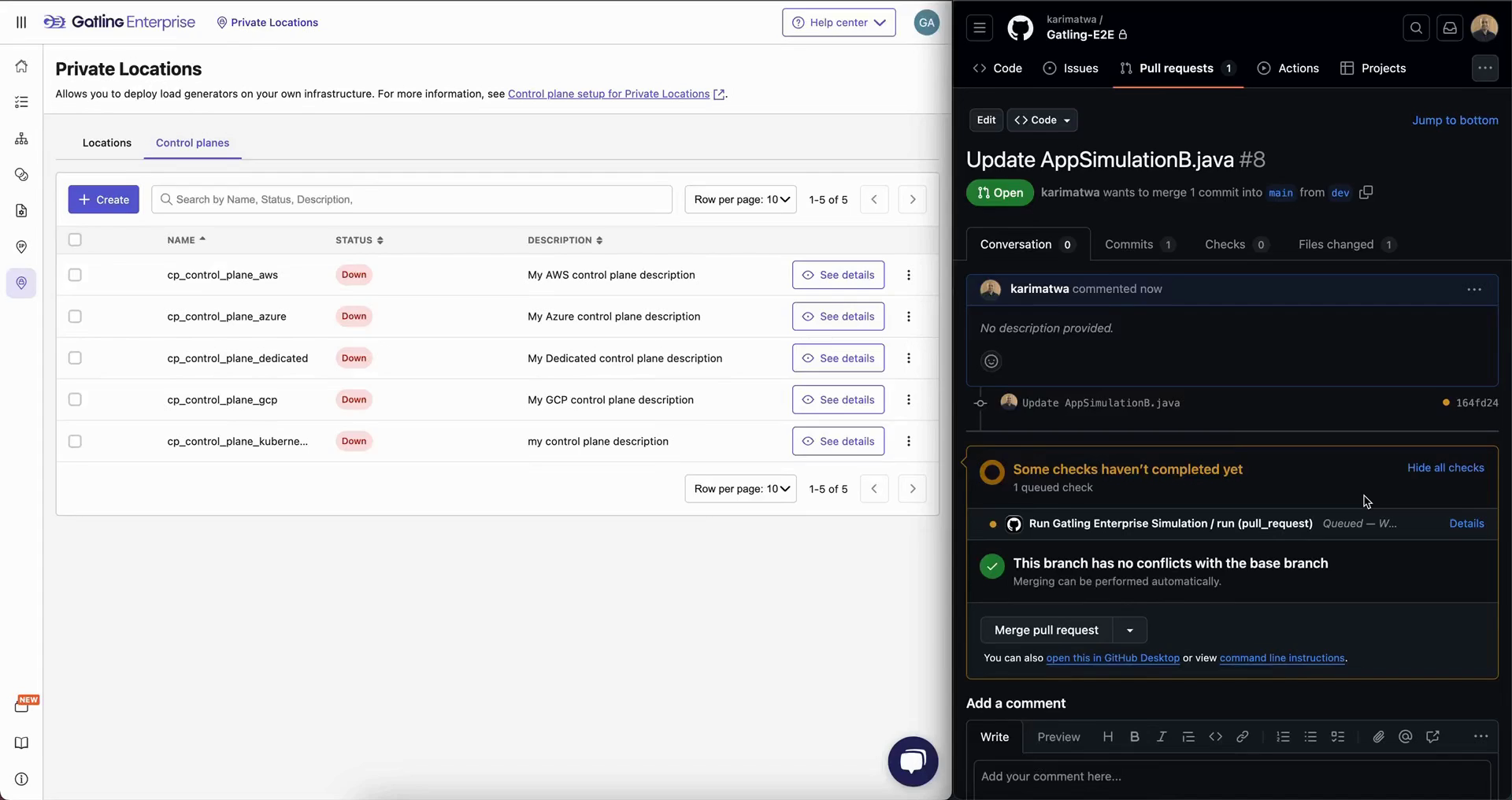Expand the Help center dropdown
1512x800 pixels.
pyautogui.click(x=838, y=23)
